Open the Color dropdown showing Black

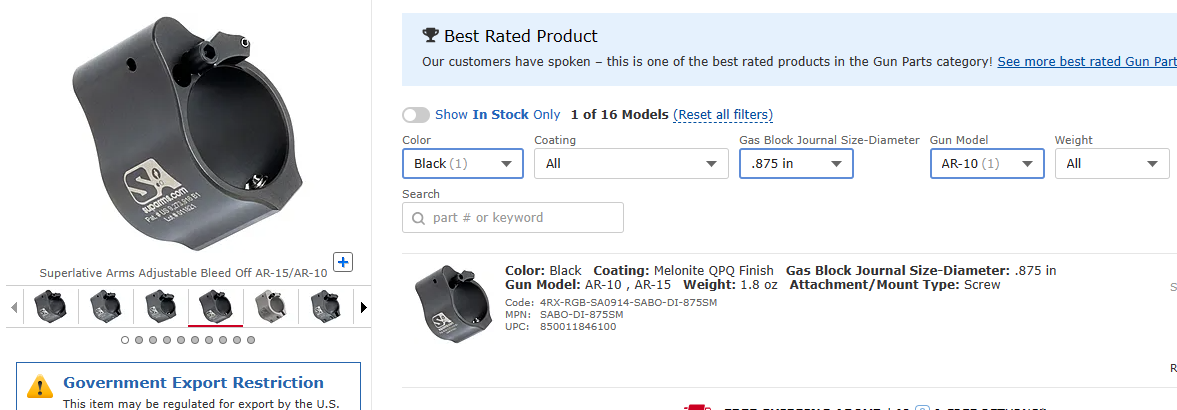click(x=462, y=164)
